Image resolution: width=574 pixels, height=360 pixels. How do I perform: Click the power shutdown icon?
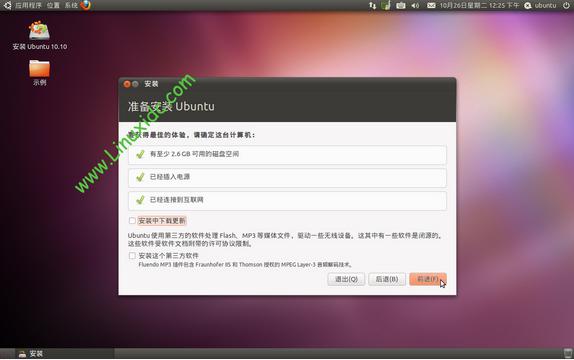[566, 5]
